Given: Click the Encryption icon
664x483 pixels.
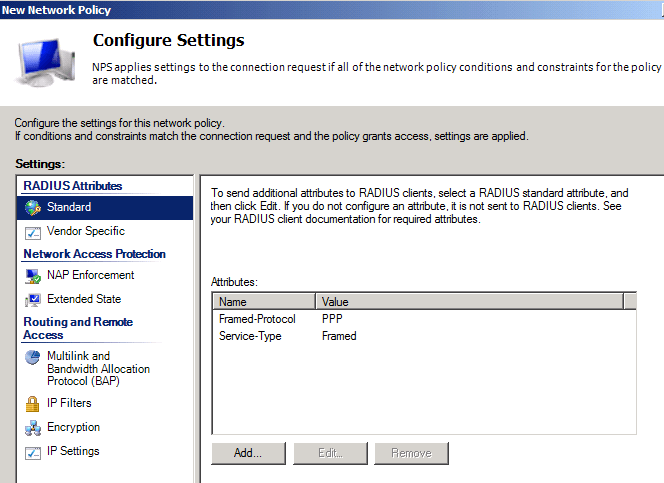Looking at the screenshot, I should tap(31, 428).
